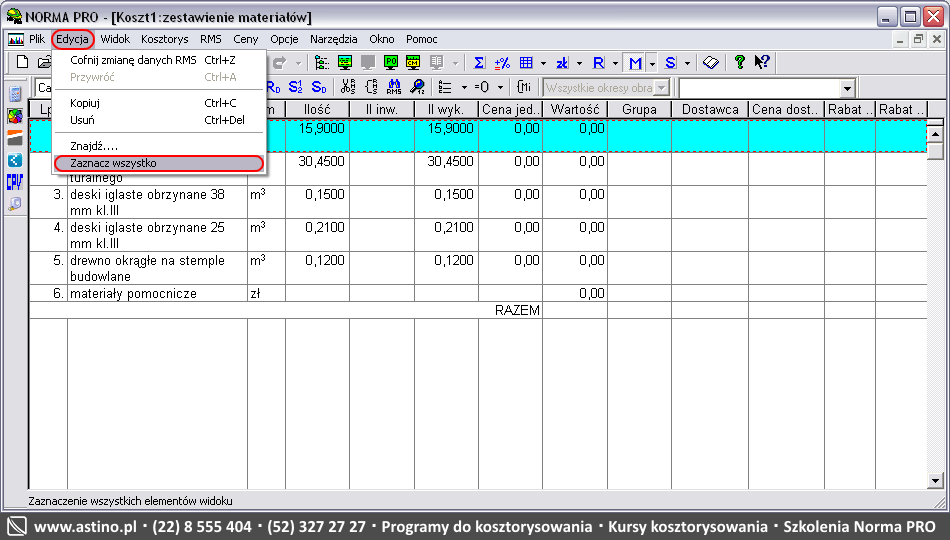Open the Kosztorys menu

[x=165, y=39]
